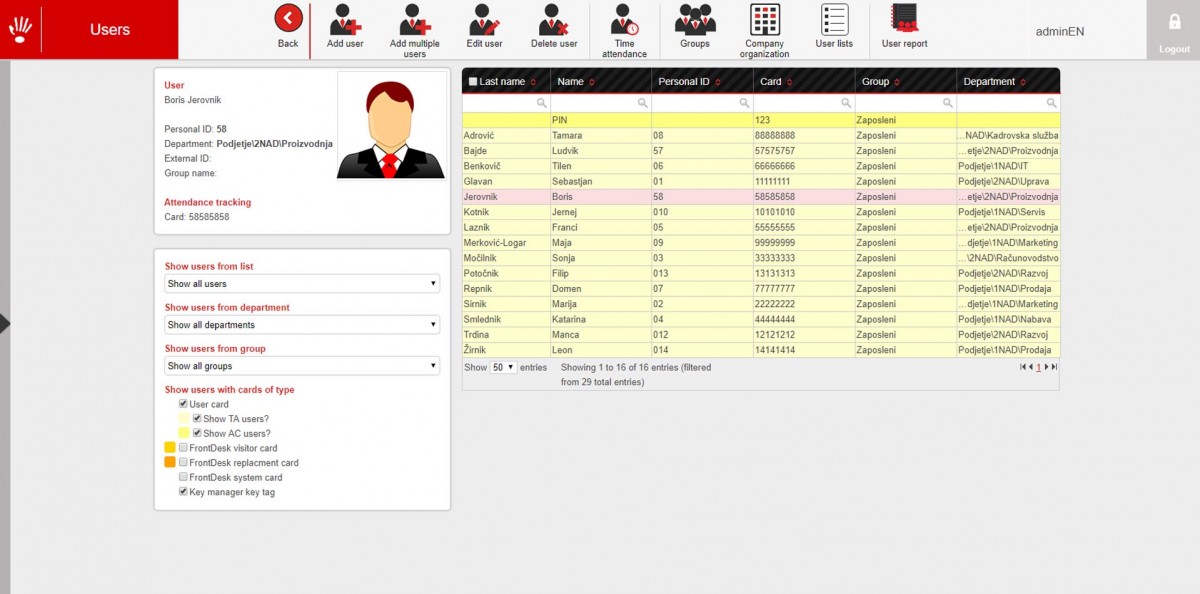Log out using the padlock icon

click(1174, 22)
